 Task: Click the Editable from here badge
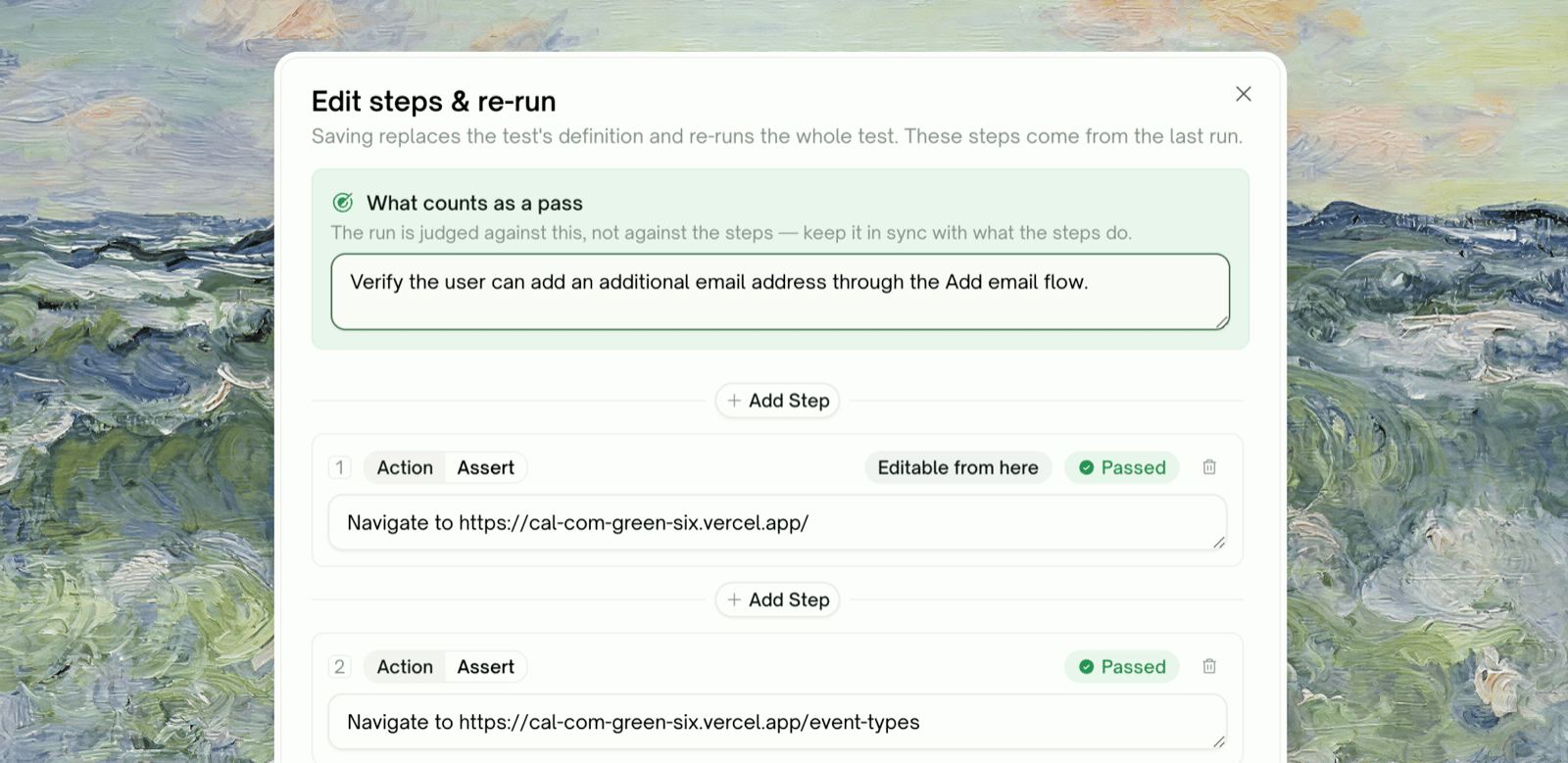pyautogui.click(x=957, y=467)
